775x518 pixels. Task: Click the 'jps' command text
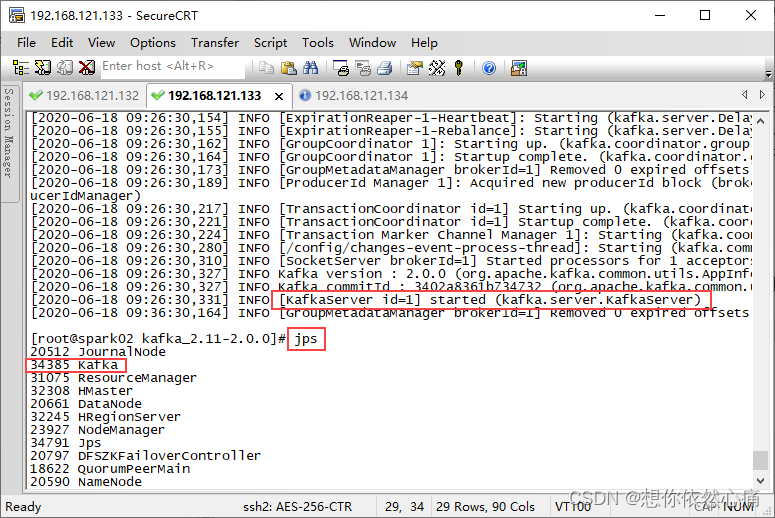click(306, 339)
